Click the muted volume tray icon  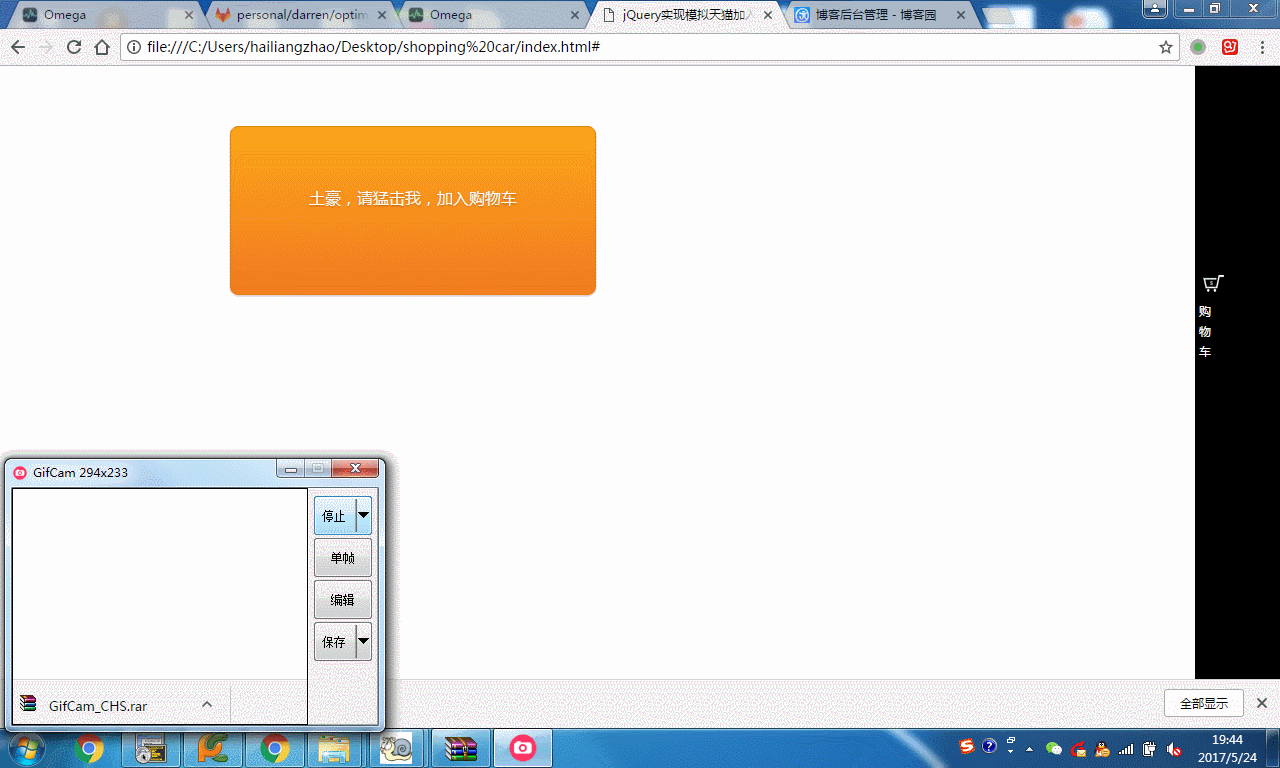[1174, 748]
